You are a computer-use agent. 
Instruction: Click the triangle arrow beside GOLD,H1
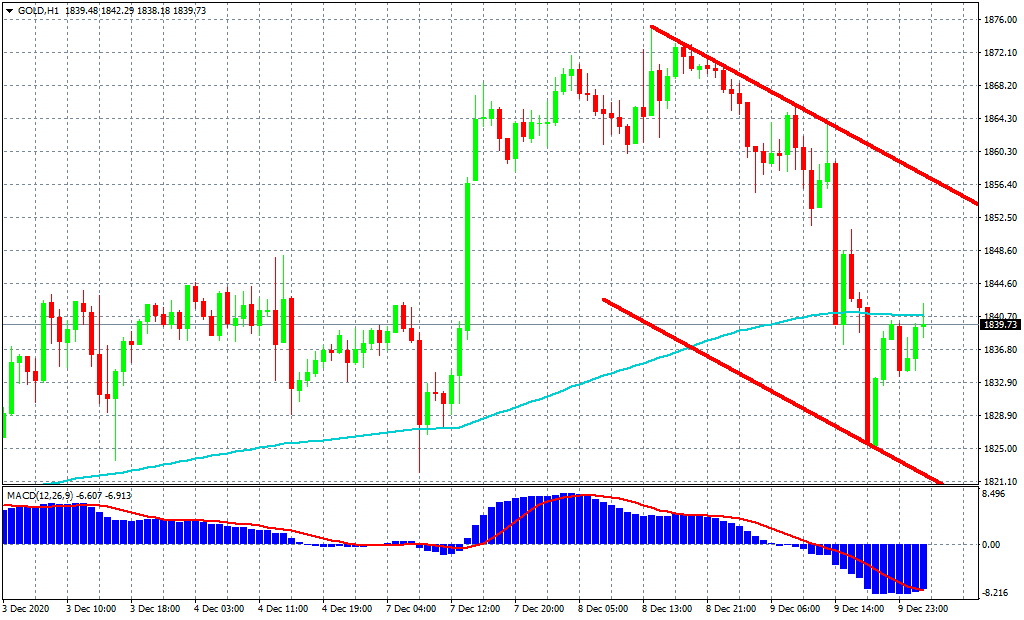(8, 9)
